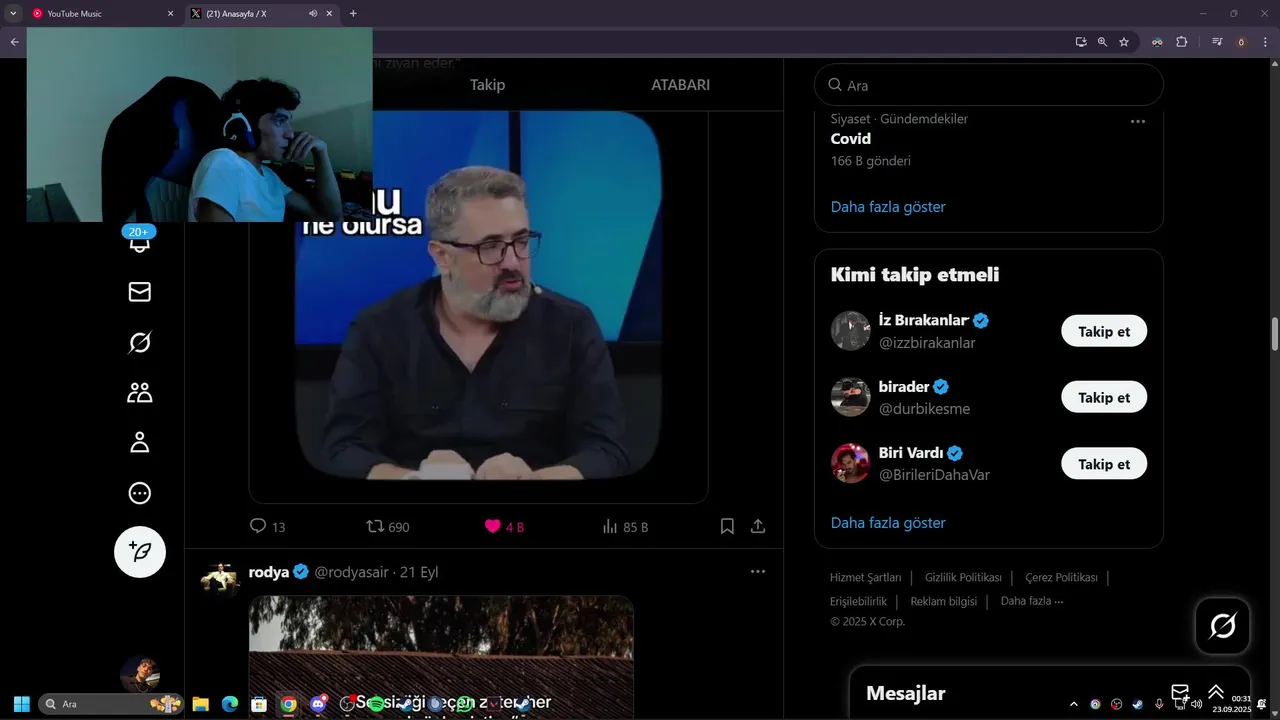Open Chrome three-dot menu
The width and height of the screenshot is (1280, 720).
(x=1265, y=42)
